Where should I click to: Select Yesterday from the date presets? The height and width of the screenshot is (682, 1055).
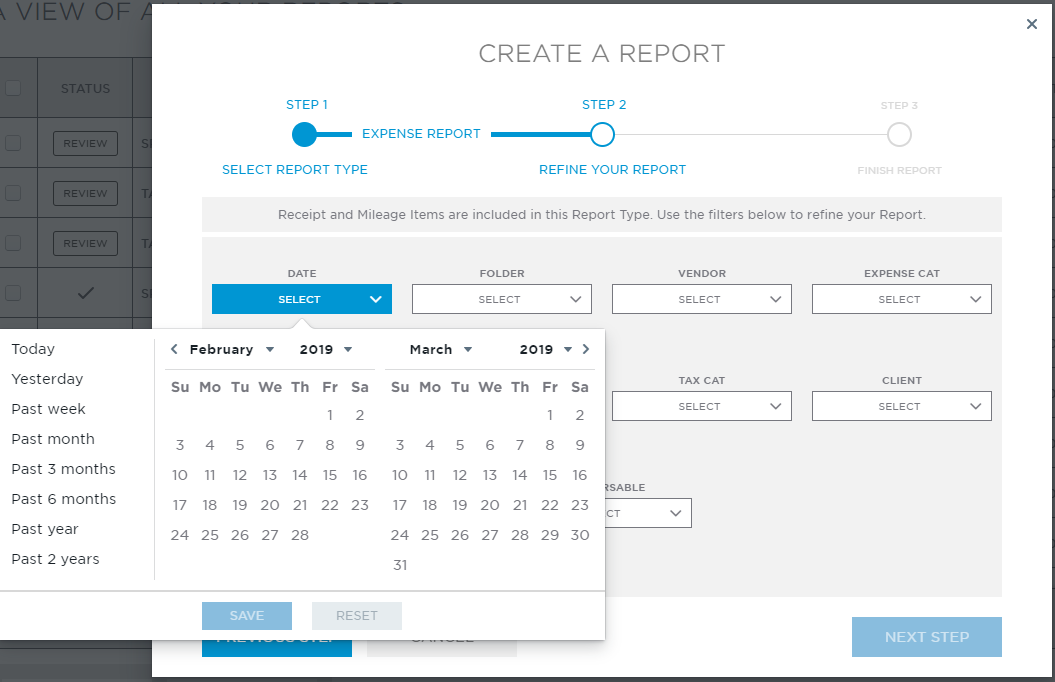(x=48, y=378)
